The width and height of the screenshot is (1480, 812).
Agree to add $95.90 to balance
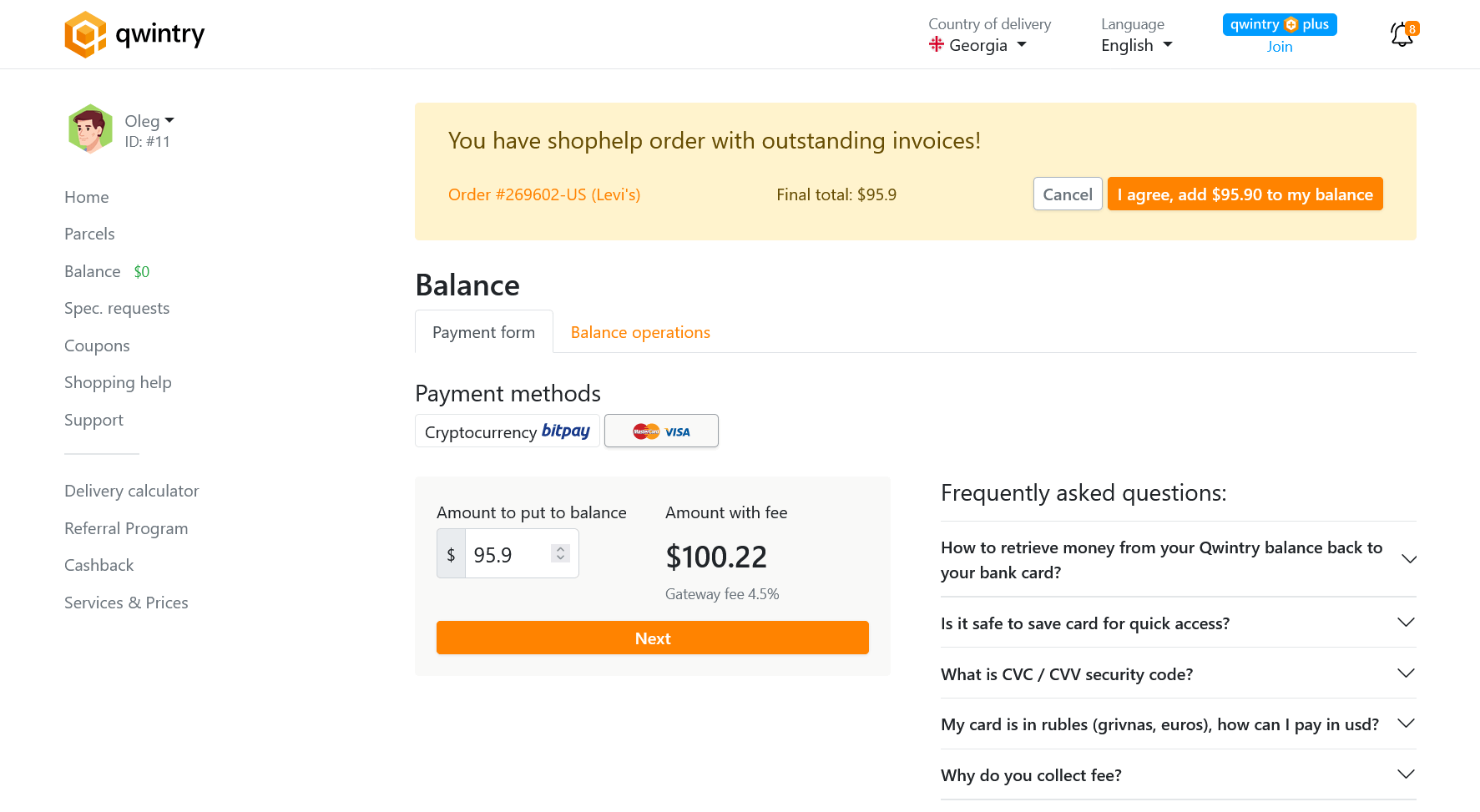pyautogui.click(x=1245, y=194)
